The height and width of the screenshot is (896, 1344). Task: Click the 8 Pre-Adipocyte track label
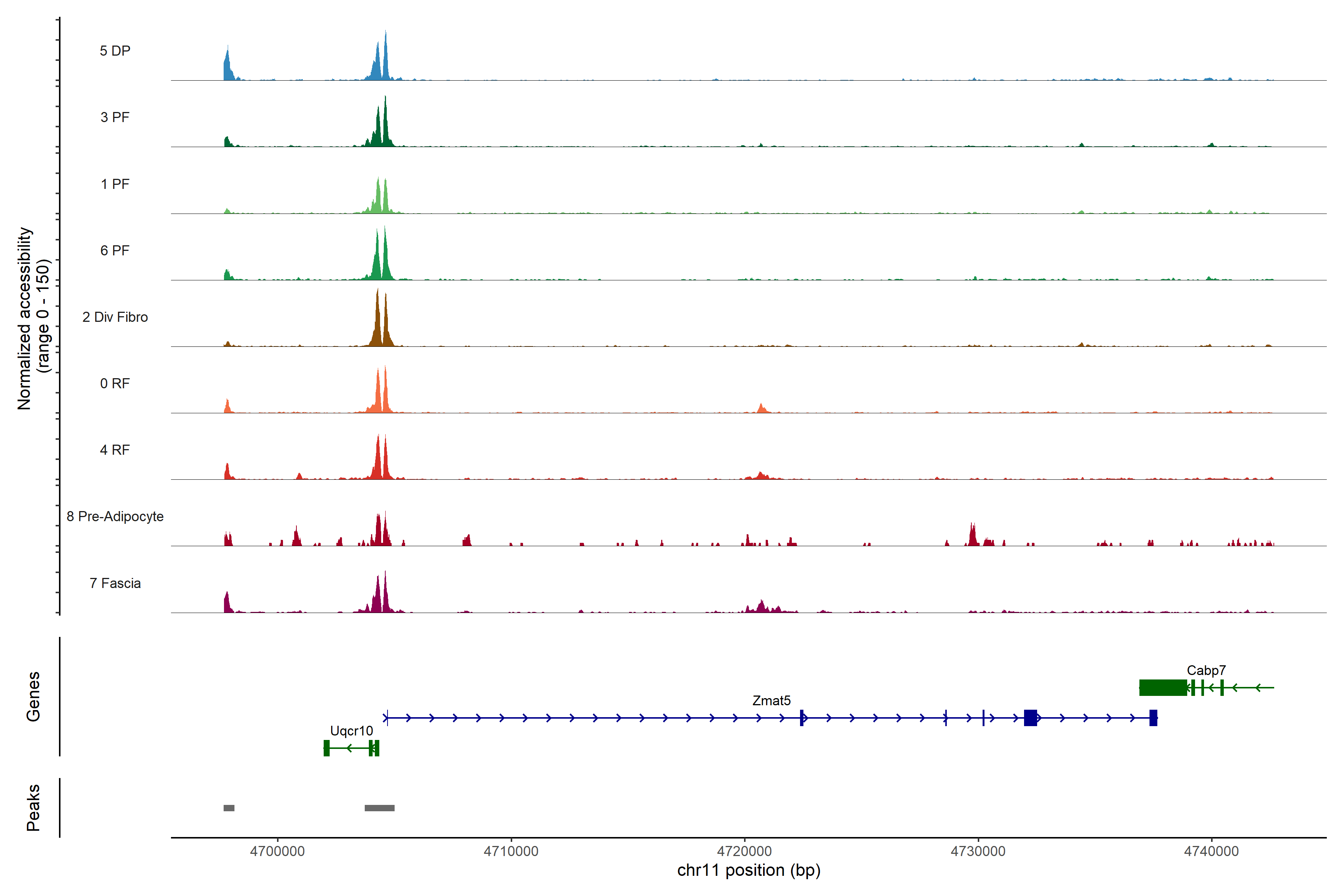tap(115, 517)
